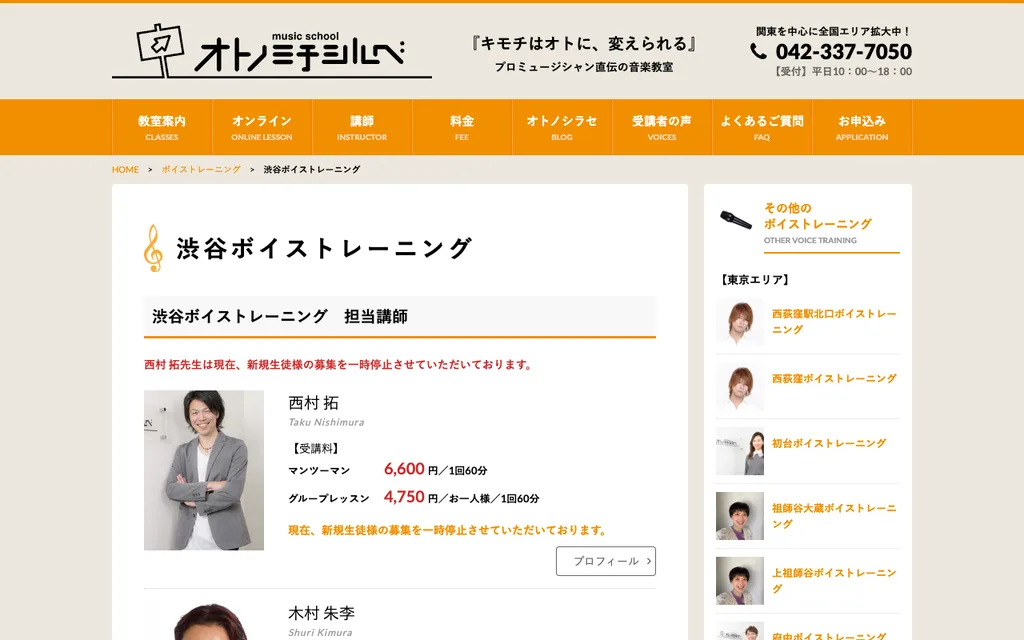Click the 6,600 円 one-on-one fee
Viewport: 1024px width, 640px height.
[x=436, y=469]
